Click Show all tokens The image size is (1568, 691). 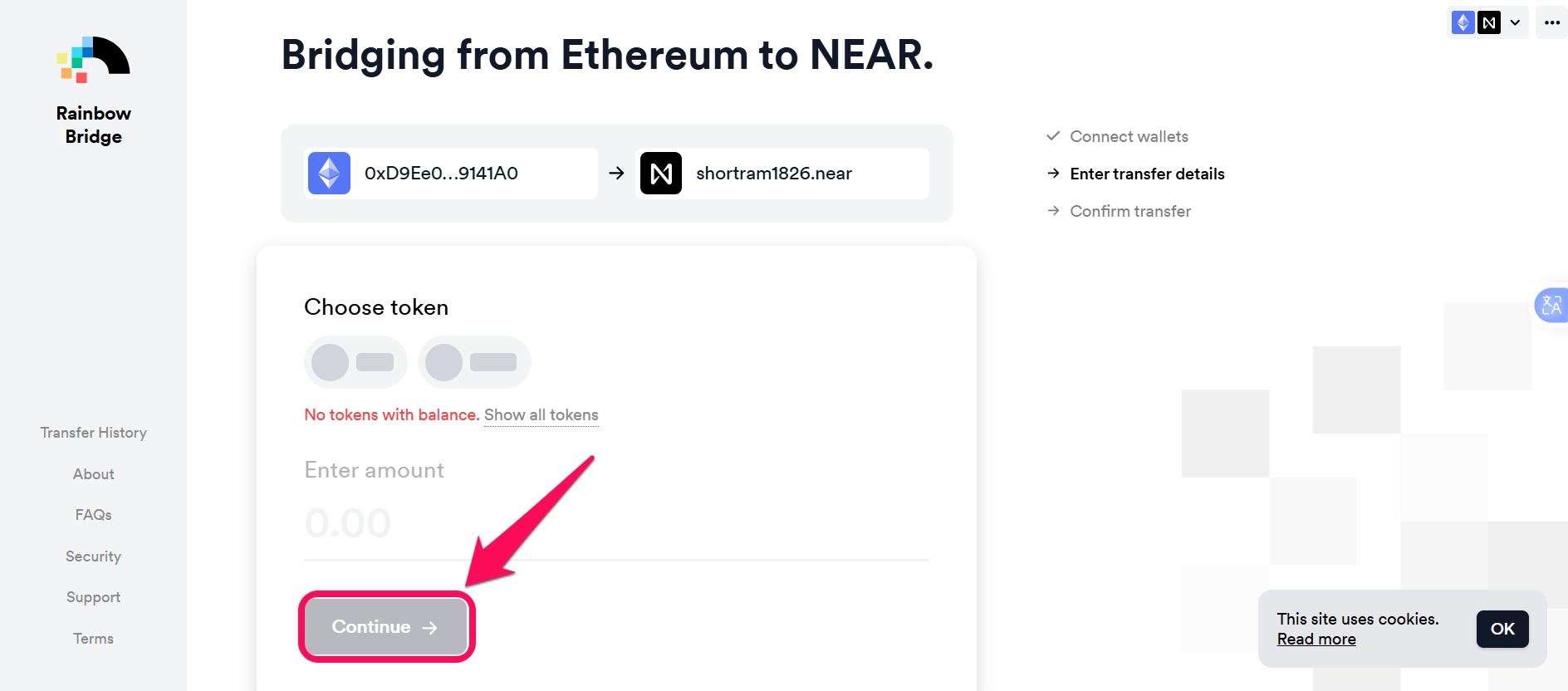[541, 414]
